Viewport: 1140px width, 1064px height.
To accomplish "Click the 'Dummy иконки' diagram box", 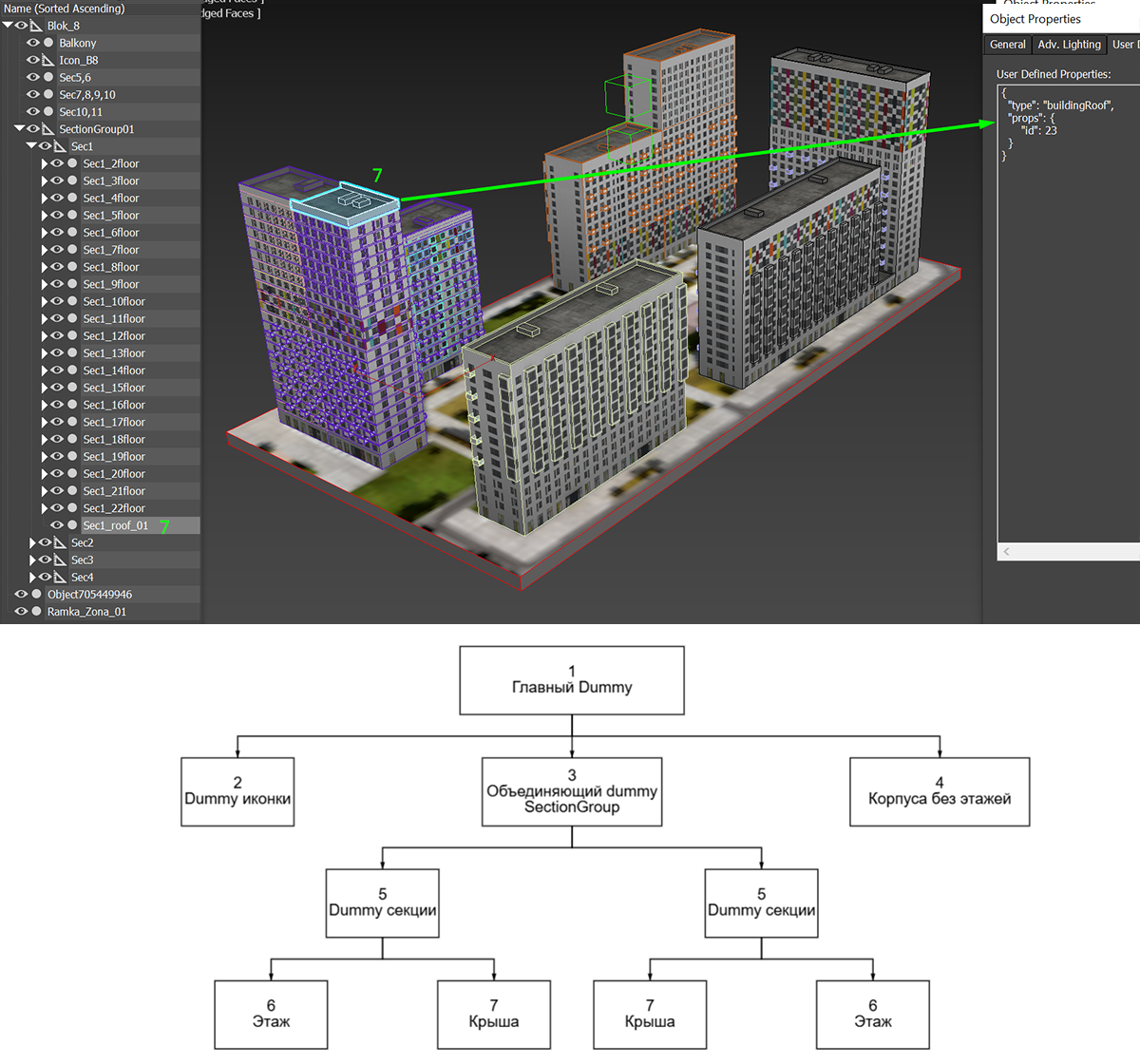I will [237, 791].
